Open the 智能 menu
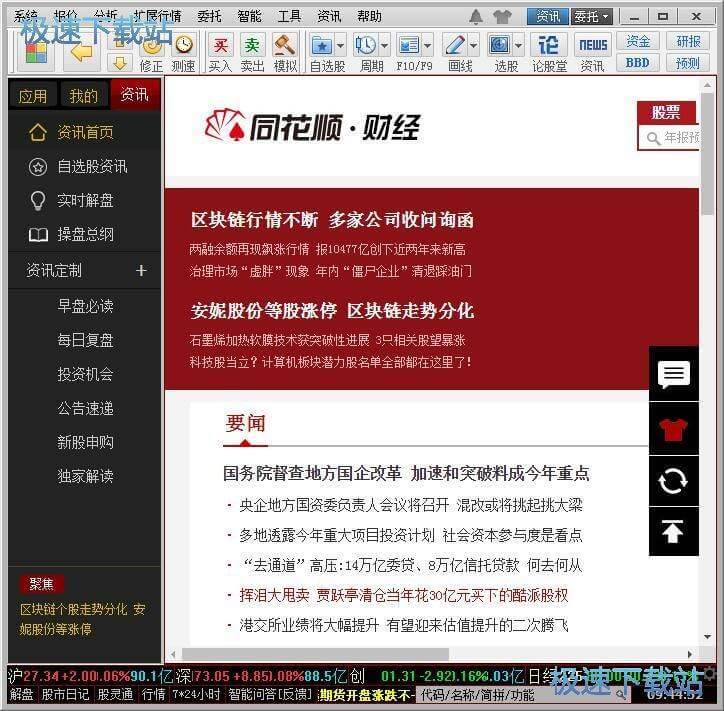 click(249, 17)
